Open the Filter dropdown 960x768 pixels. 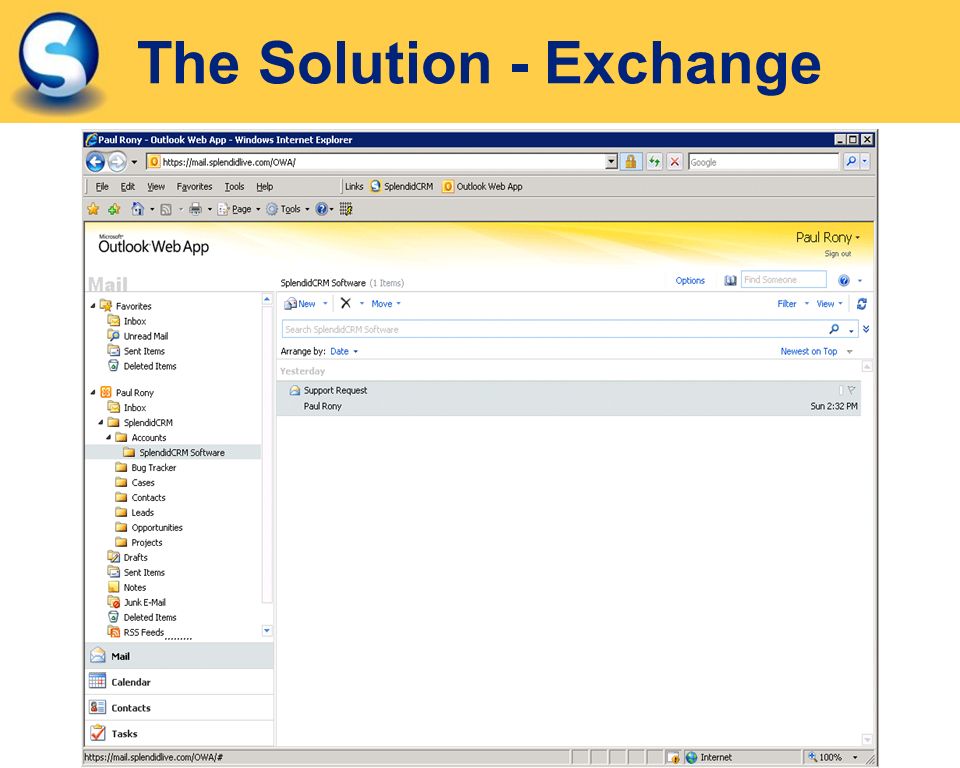point(793,303)
